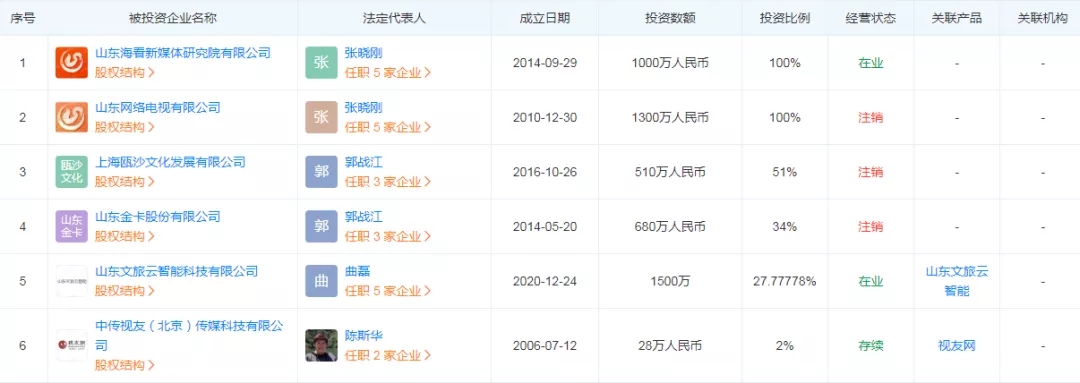Open related product 视友网

[x=957, y=345]
